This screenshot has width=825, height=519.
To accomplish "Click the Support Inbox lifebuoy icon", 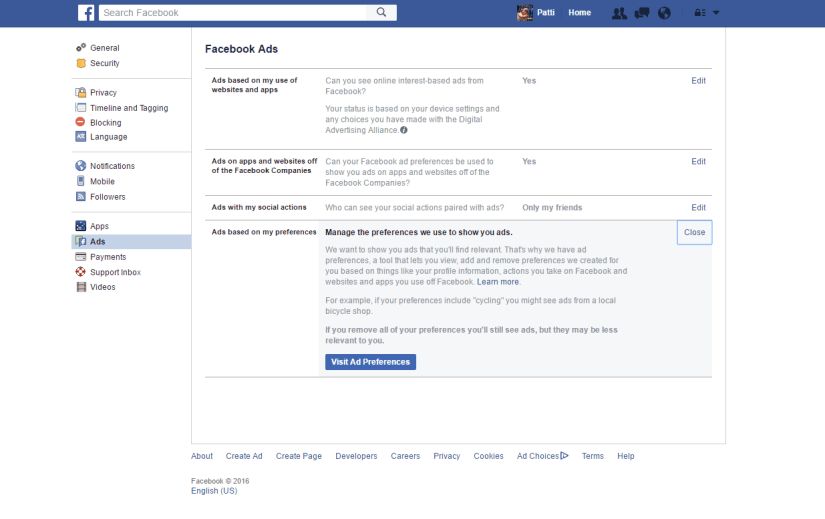I will [x=81, y=272].
